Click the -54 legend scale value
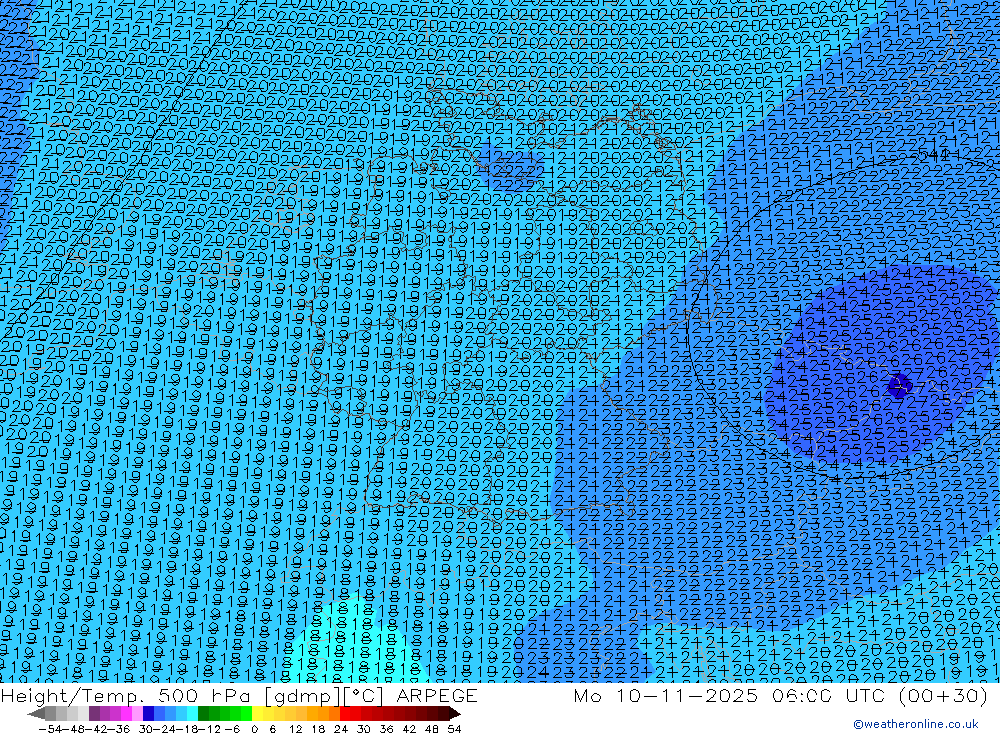 [x=50, y=729]
